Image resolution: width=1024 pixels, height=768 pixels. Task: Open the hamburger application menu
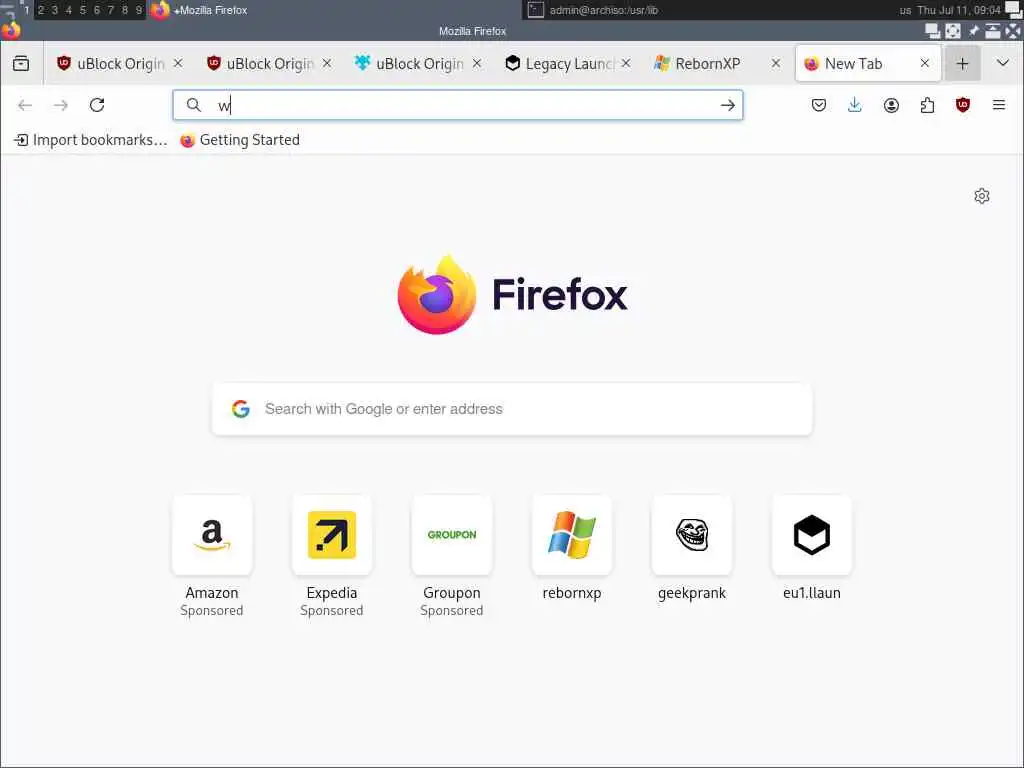click(x=999, y=105)
